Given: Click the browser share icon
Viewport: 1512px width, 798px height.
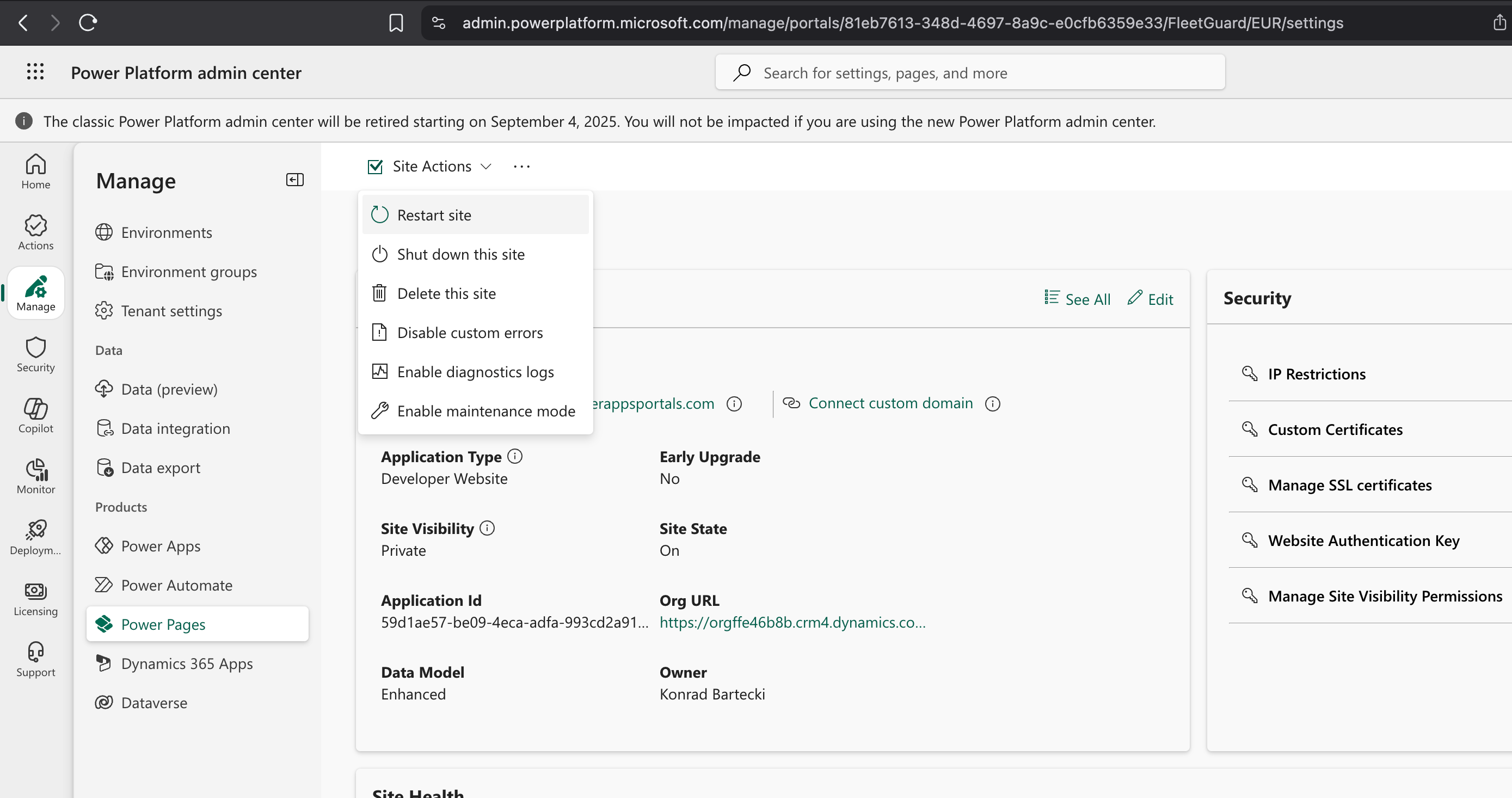Looking at the screenshot, I should coord(1499,23).
